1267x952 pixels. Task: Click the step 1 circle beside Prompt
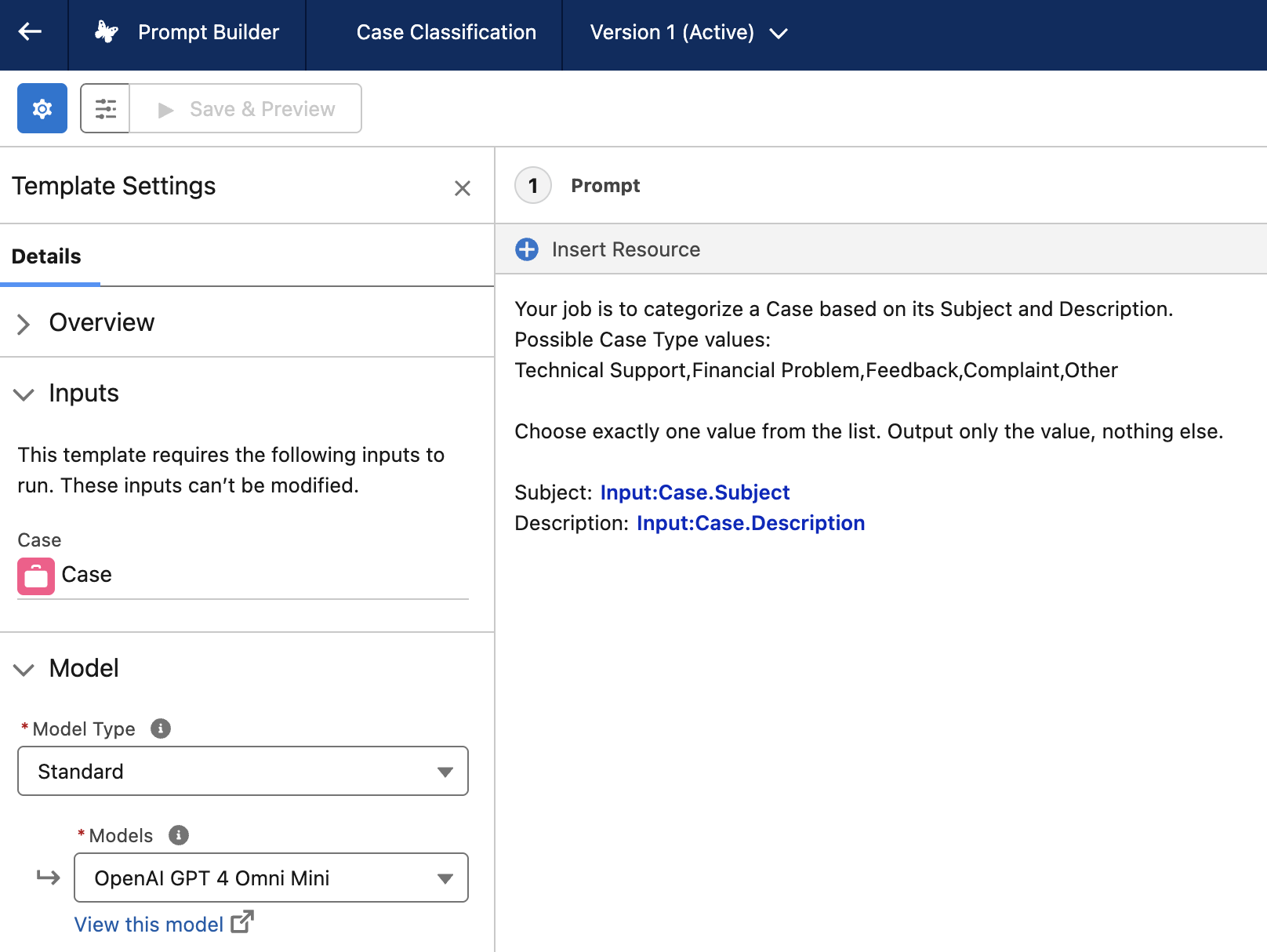click(x=532, y=186)
